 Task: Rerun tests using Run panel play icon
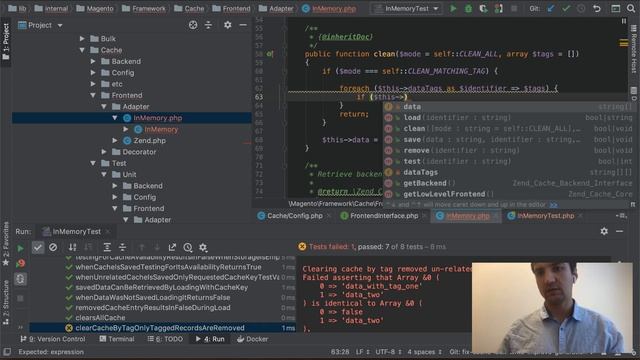[x=20, y=248]
